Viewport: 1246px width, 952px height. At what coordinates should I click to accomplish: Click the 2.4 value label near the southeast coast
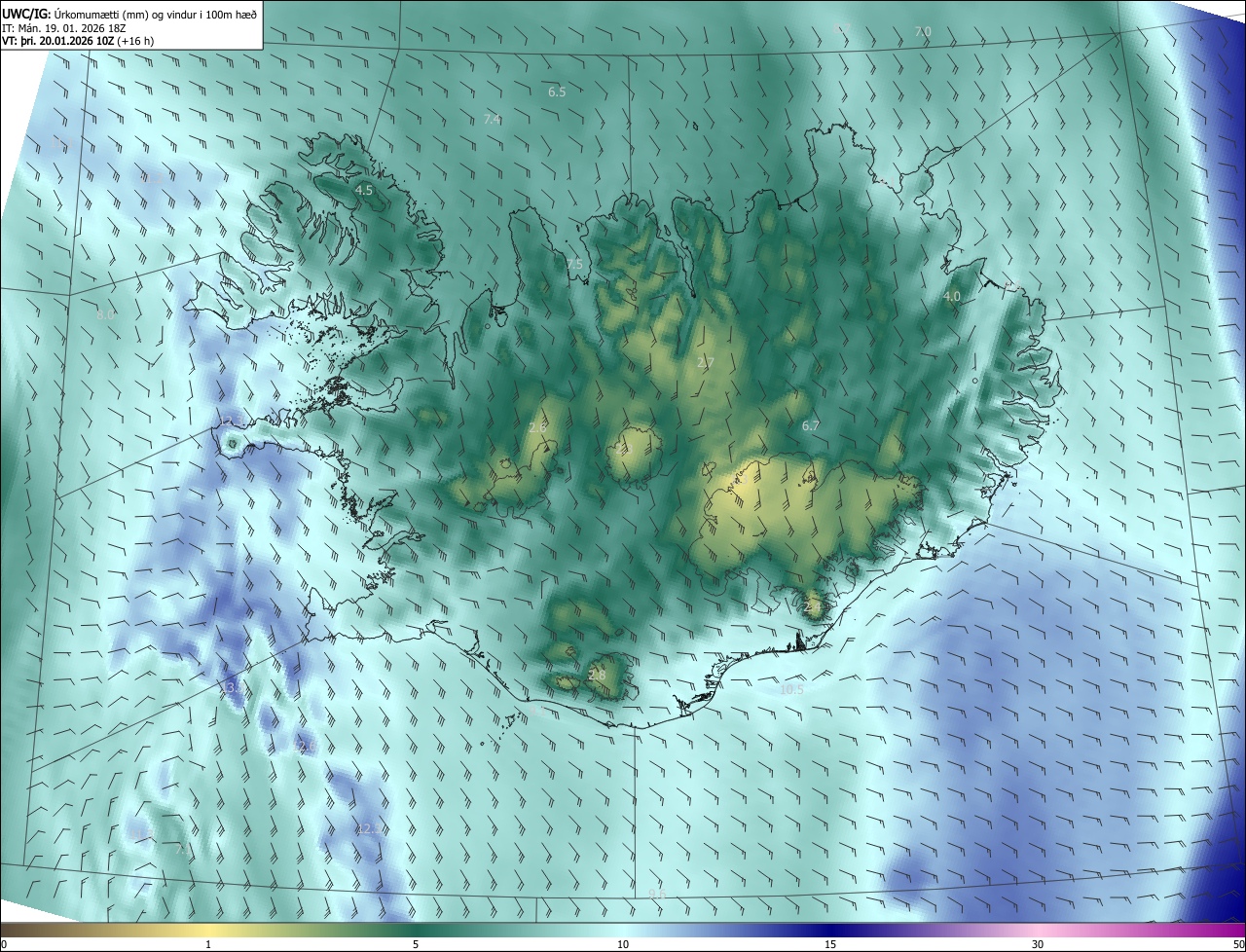coord(813,607)
